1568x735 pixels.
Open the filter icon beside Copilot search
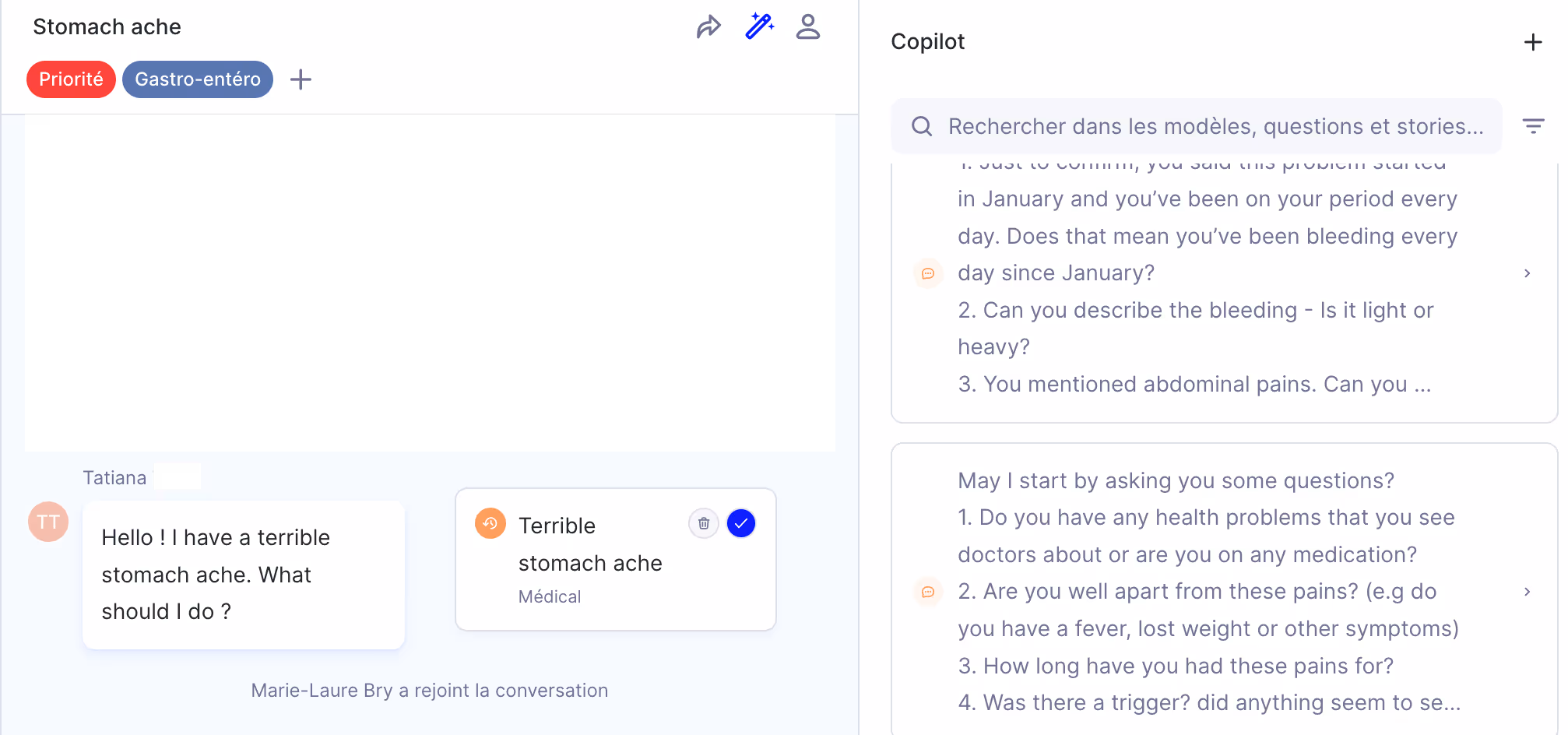coord(1533,126)
